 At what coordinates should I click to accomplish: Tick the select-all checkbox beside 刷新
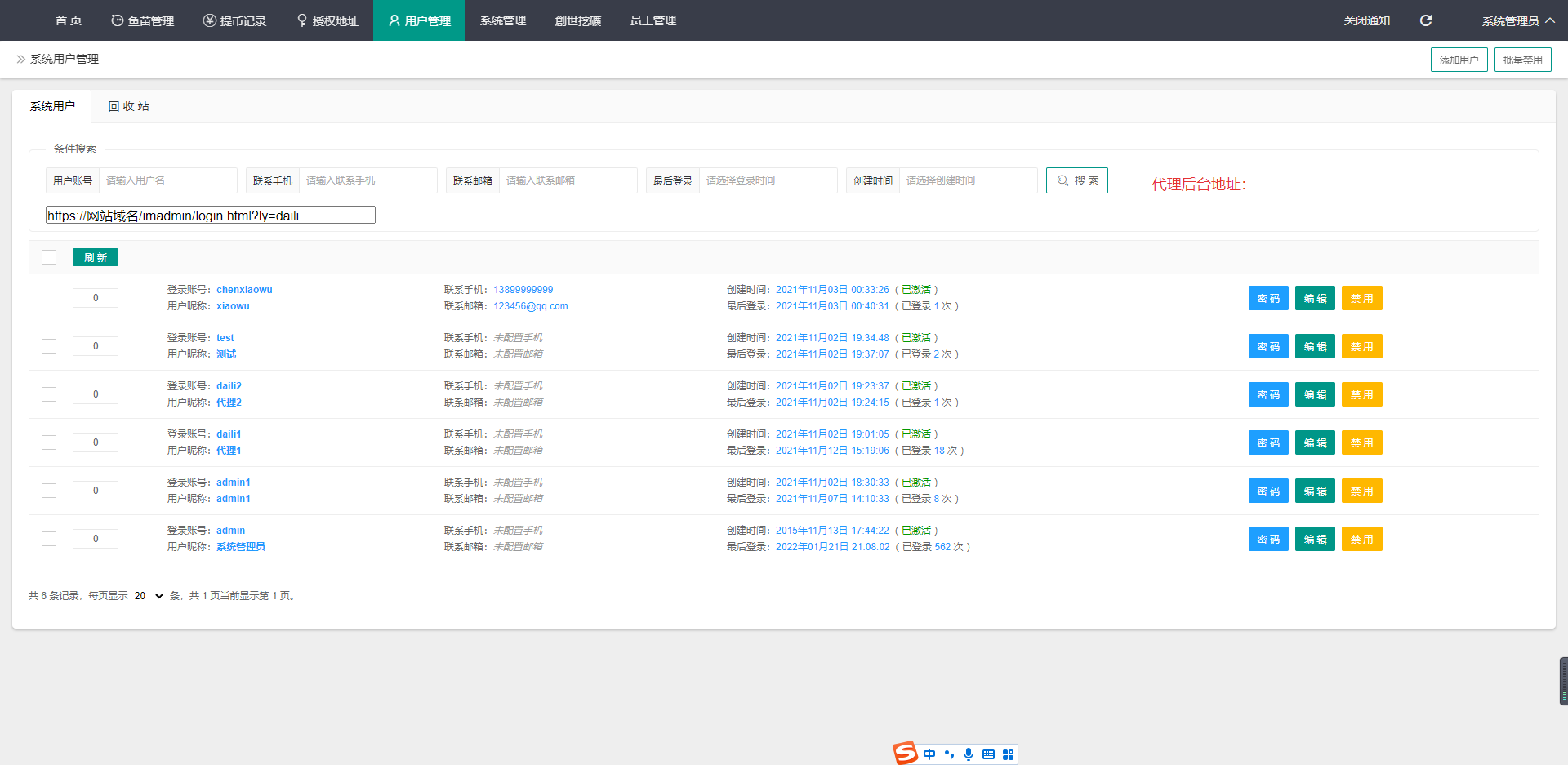pyautogui.click(x=49, y=257)
